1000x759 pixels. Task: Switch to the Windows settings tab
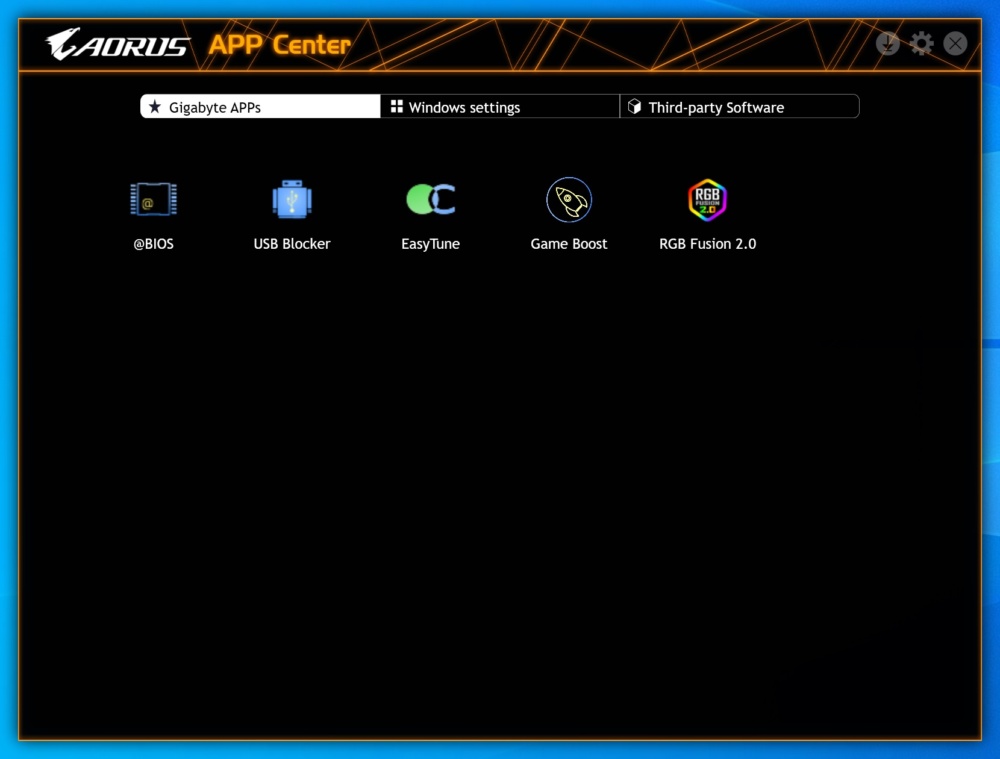coord(500,107)
